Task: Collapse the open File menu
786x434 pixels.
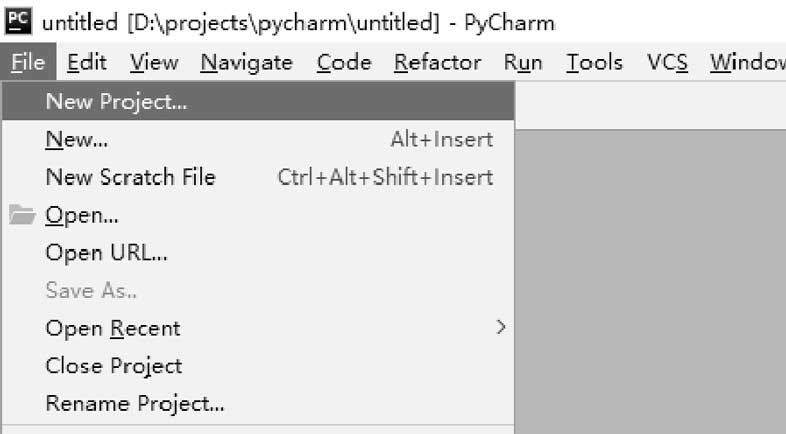Action: coord(28,62)
